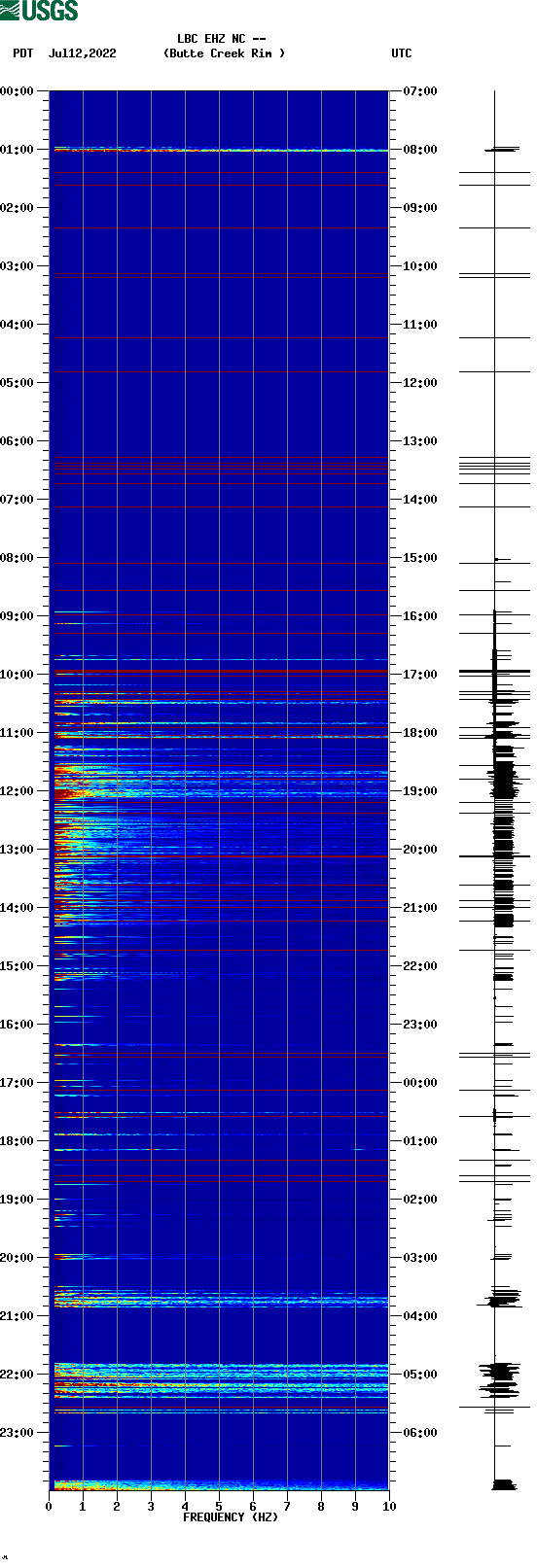This screenshot has width=537, height=1568.
Task: Click the UTC time label '05:00'
Action: pos(420,1375)
